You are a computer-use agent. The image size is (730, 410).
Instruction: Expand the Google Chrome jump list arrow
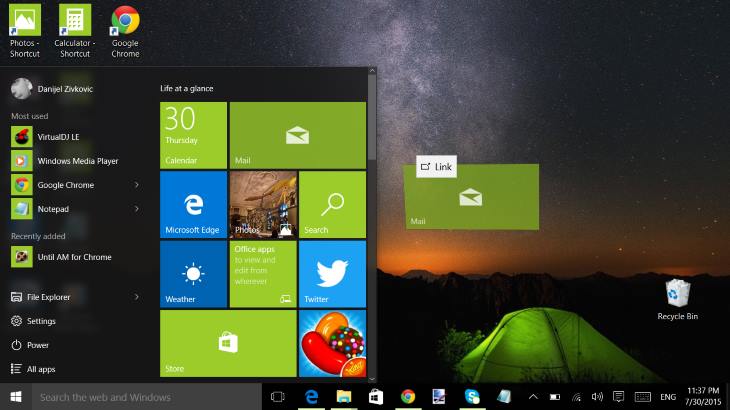(x=136, y=185)
